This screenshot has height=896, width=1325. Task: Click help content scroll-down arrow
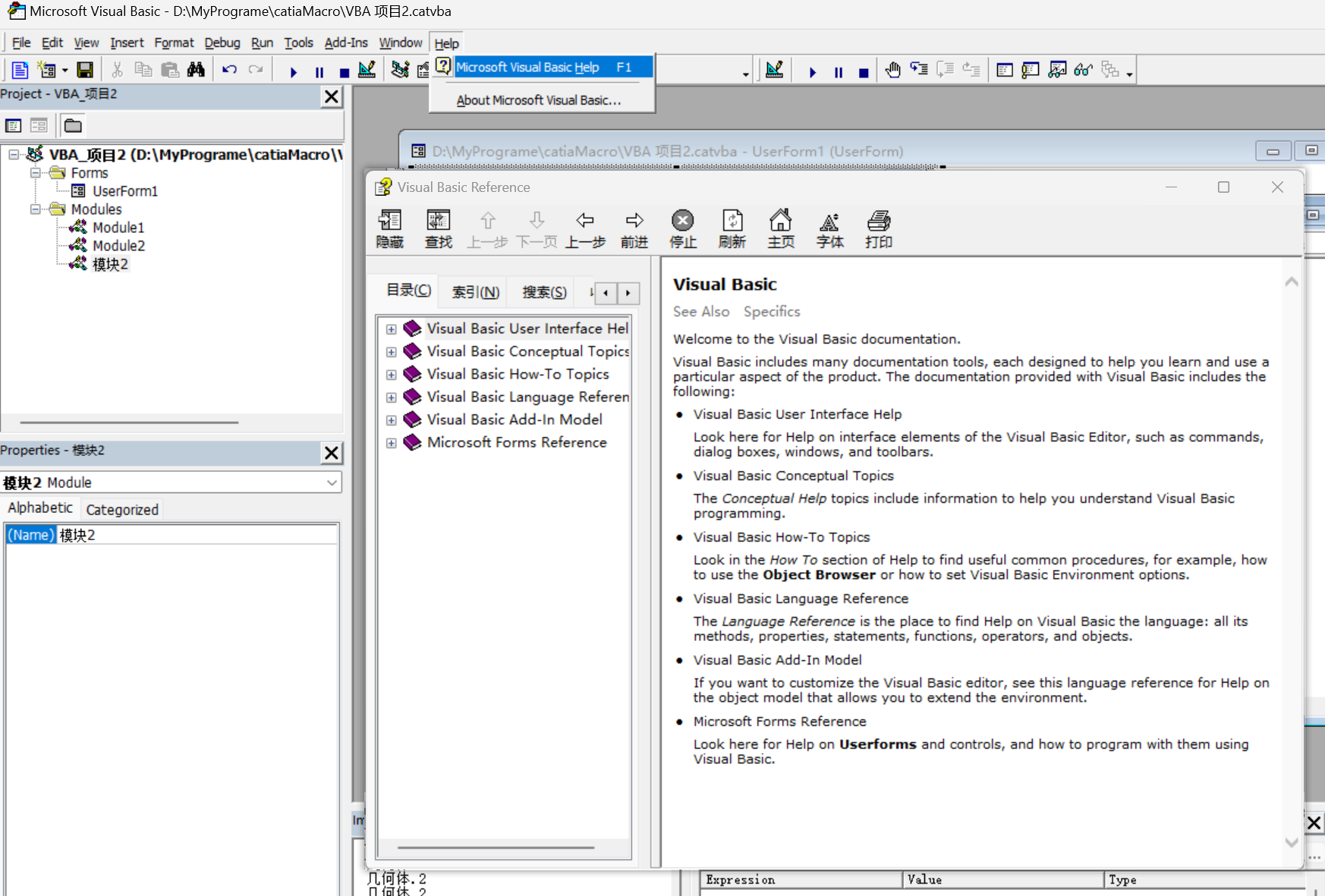click(1292, 842)
